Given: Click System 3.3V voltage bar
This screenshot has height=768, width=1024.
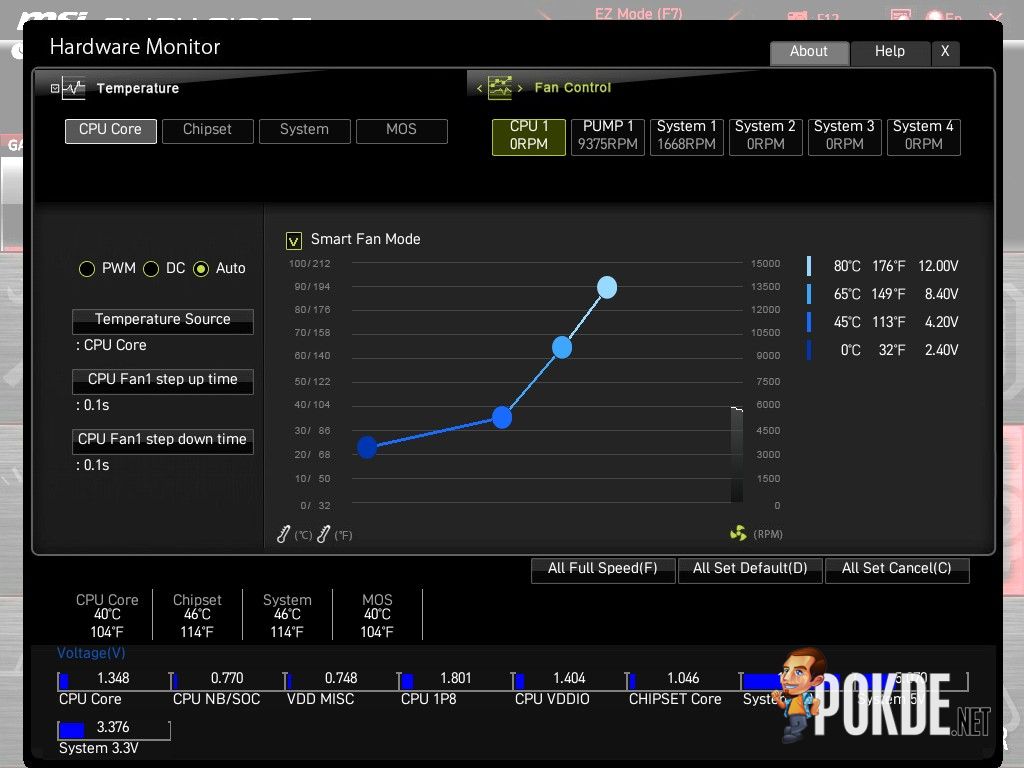Looking at the screenshot, I should 114,729.
